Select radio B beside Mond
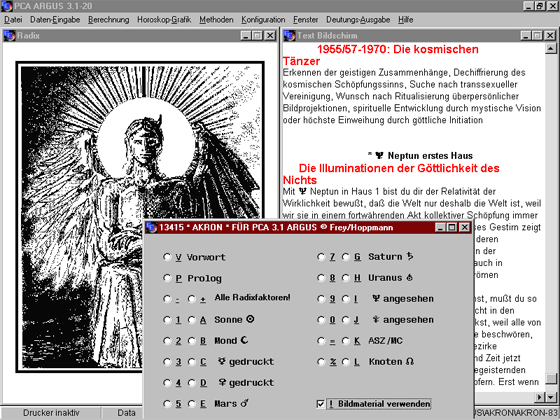Screen dimensions: 560x420 click(192, 341)
